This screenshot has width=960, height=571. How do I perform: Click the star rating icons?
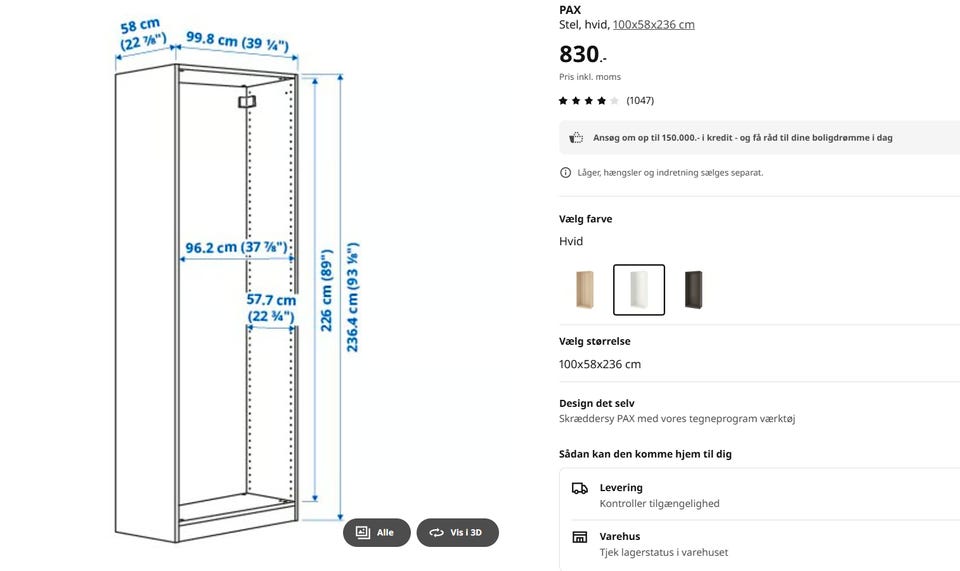588,101
